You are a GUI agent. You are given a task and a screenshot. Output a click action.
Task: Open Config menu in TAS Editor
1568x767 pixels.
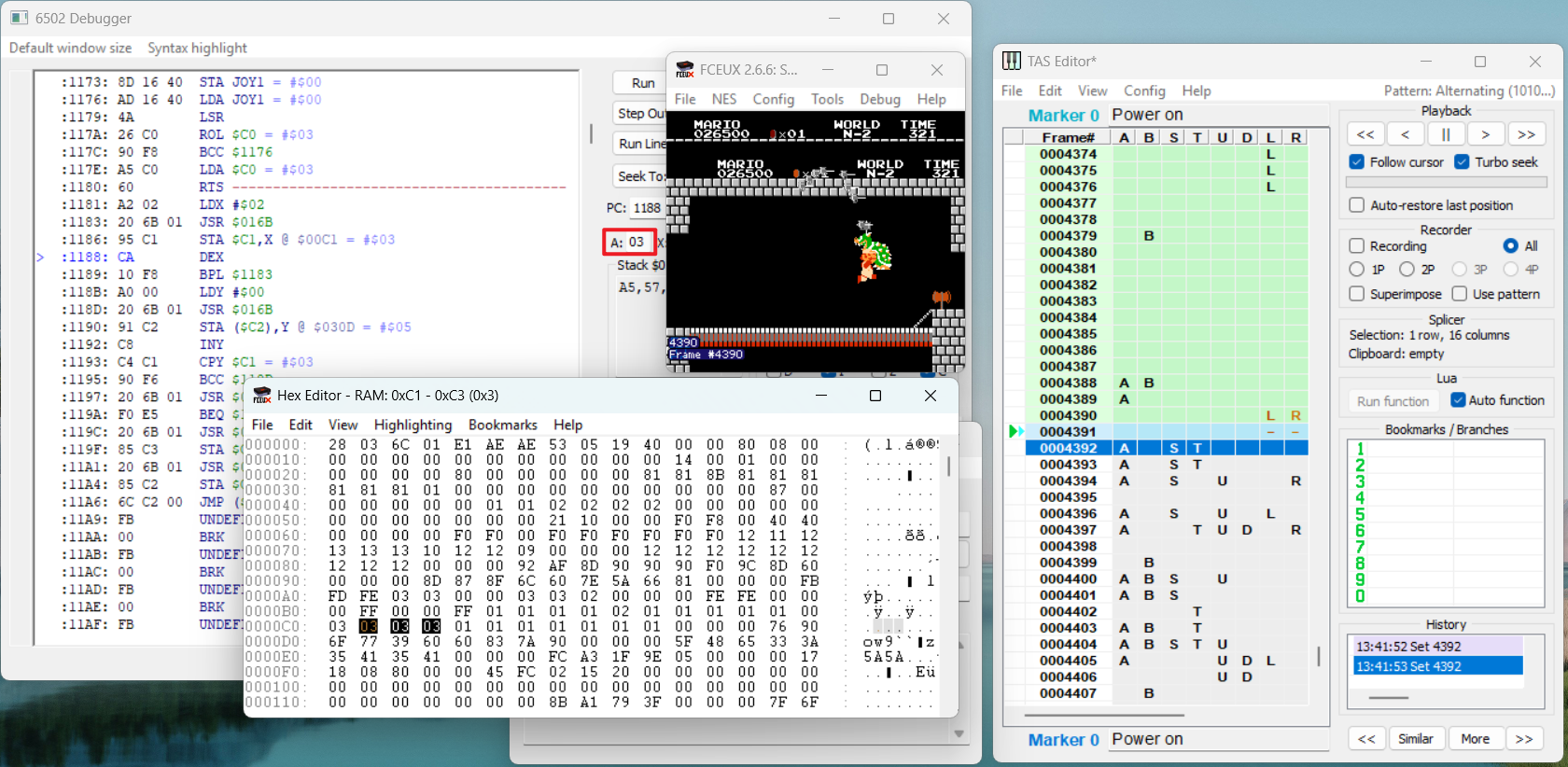tap(1144, 91)
